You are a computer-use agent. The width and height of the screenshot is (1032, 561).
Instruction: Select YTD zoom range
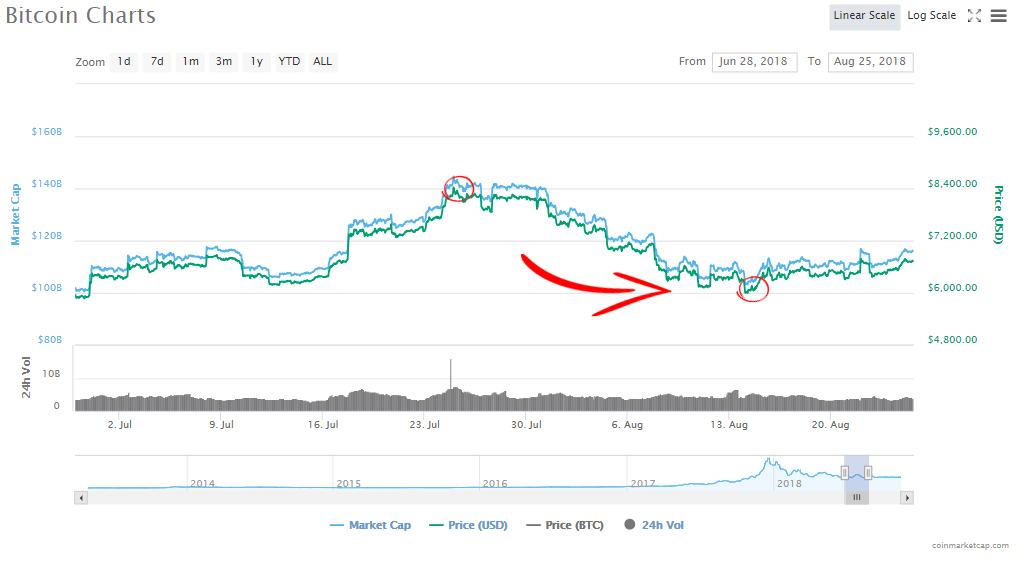289,62
